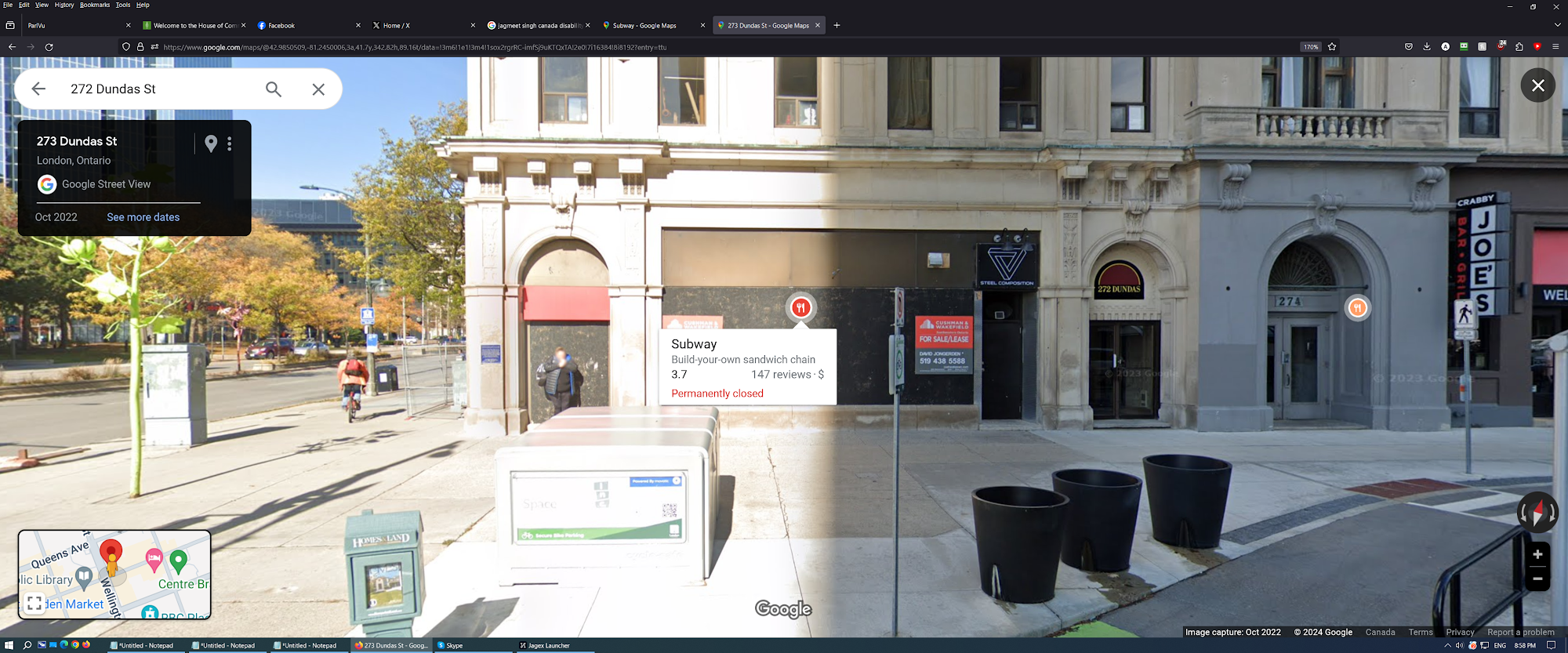This screenshot has width=1568, height=653.
Task: Click the Street View compass control
Action: [1537, 513]
